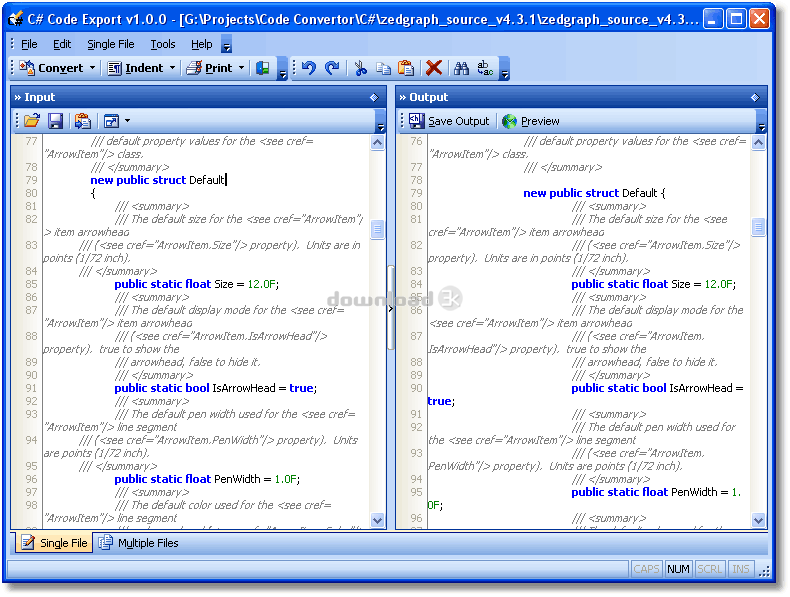Click the Save Output button
Screen dimensions: 790x597
click(449, 121)
